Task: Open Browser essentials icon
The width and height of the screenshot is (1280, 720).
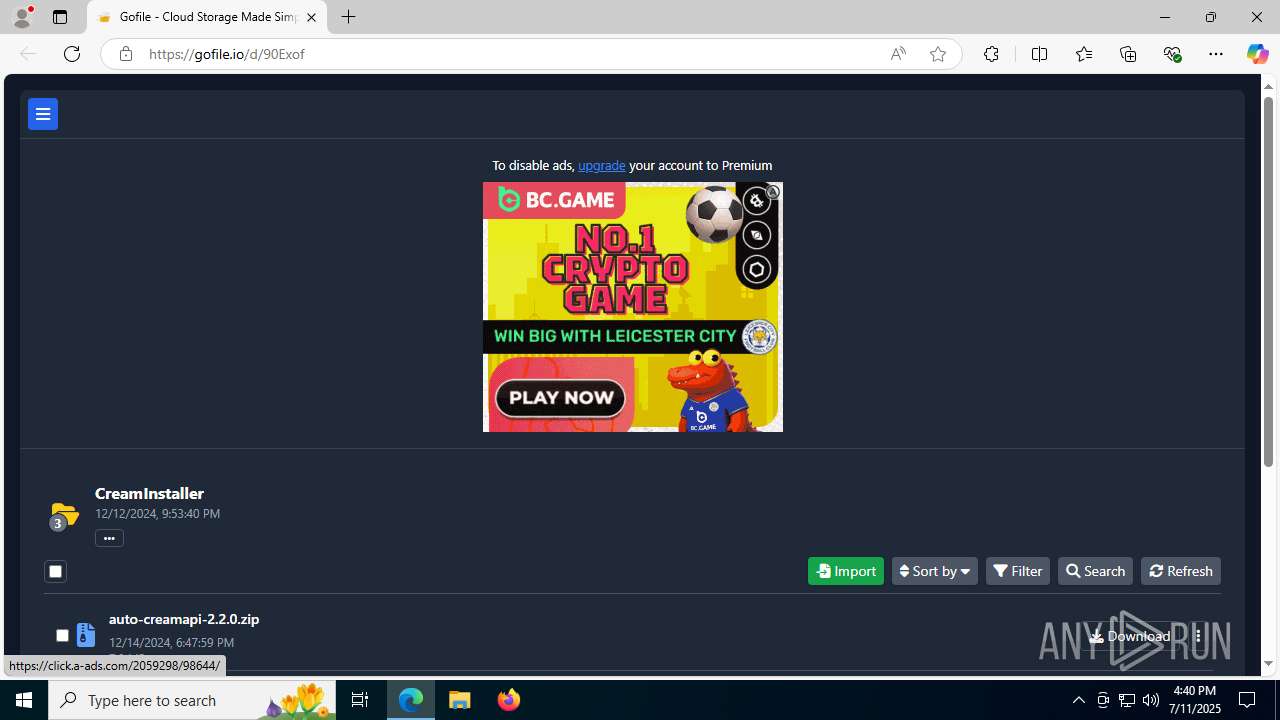Action: [x=1172, y=54]
